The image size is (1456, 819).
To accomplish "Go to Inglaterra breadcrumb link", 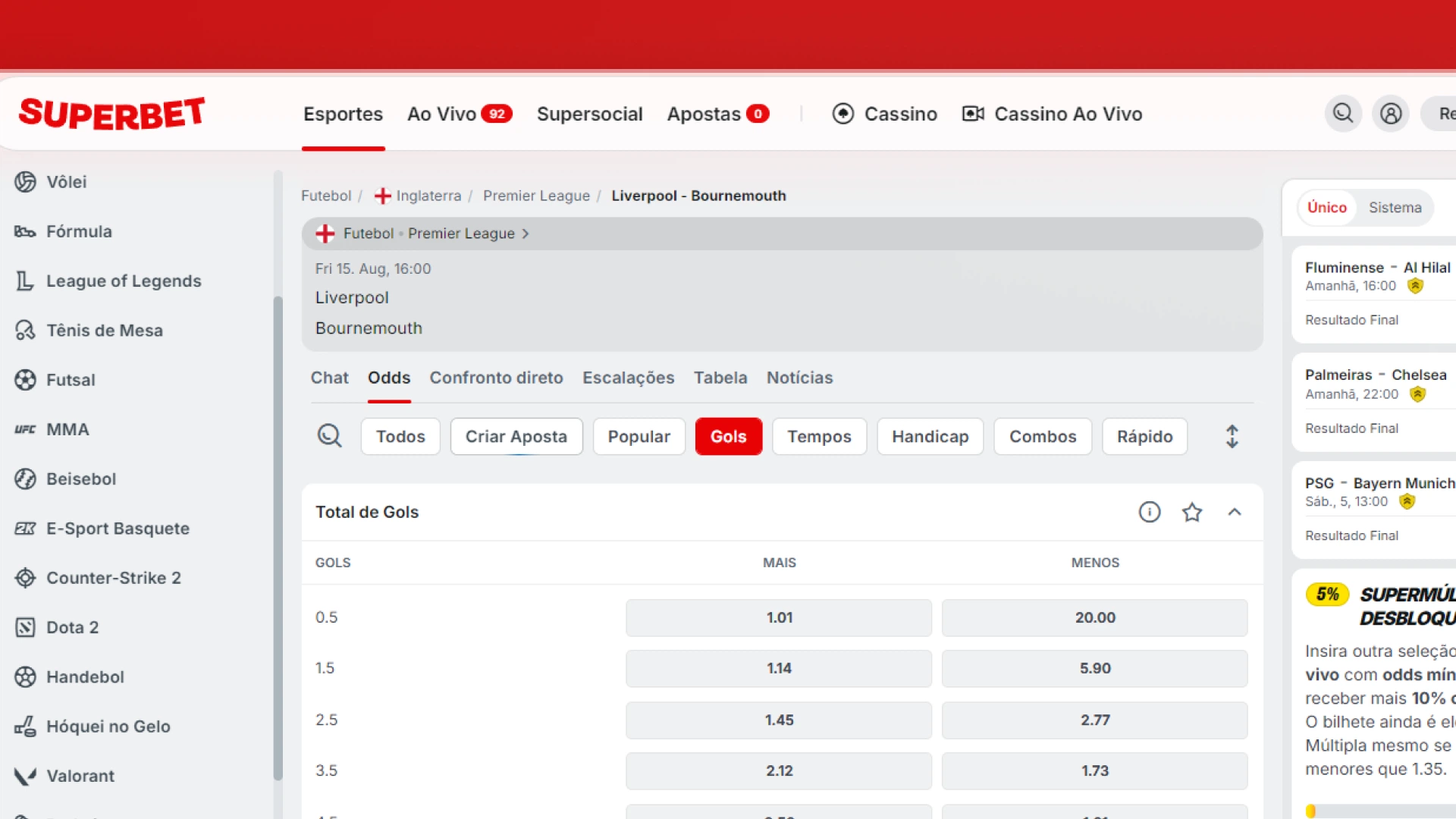I will click(x=428, y=196).
